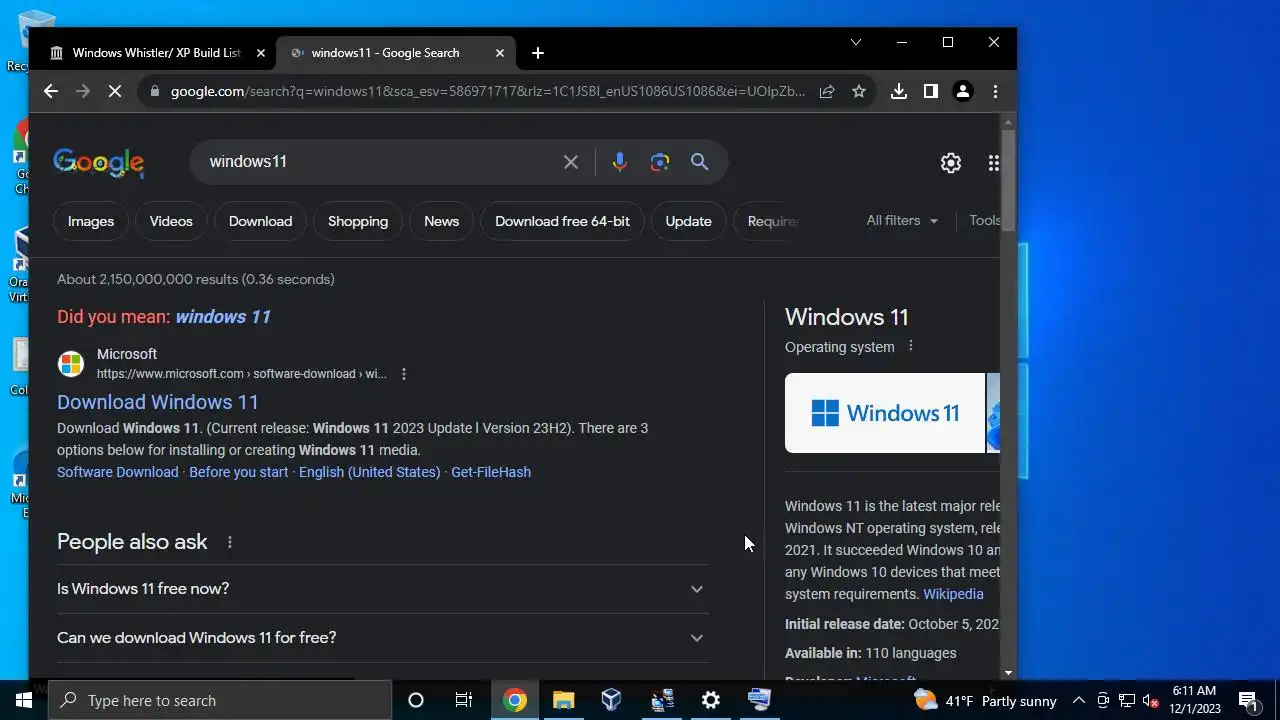This screenshot has width=1280, height=720.
Task: Click the "windows 11" Did you mean suggestion
Action: 223,317
